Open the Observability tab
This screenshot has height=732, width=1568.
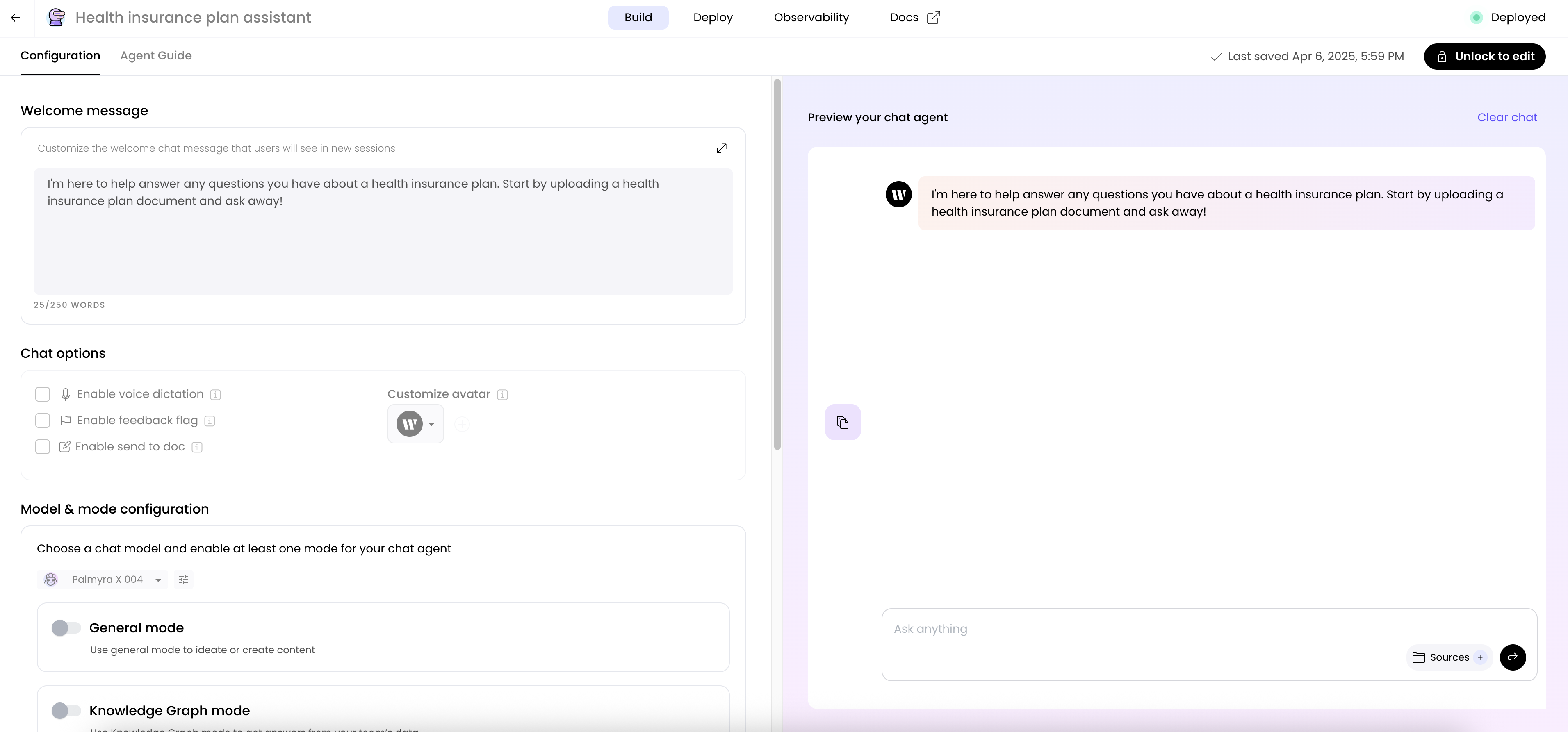click(x=811, y=18)
